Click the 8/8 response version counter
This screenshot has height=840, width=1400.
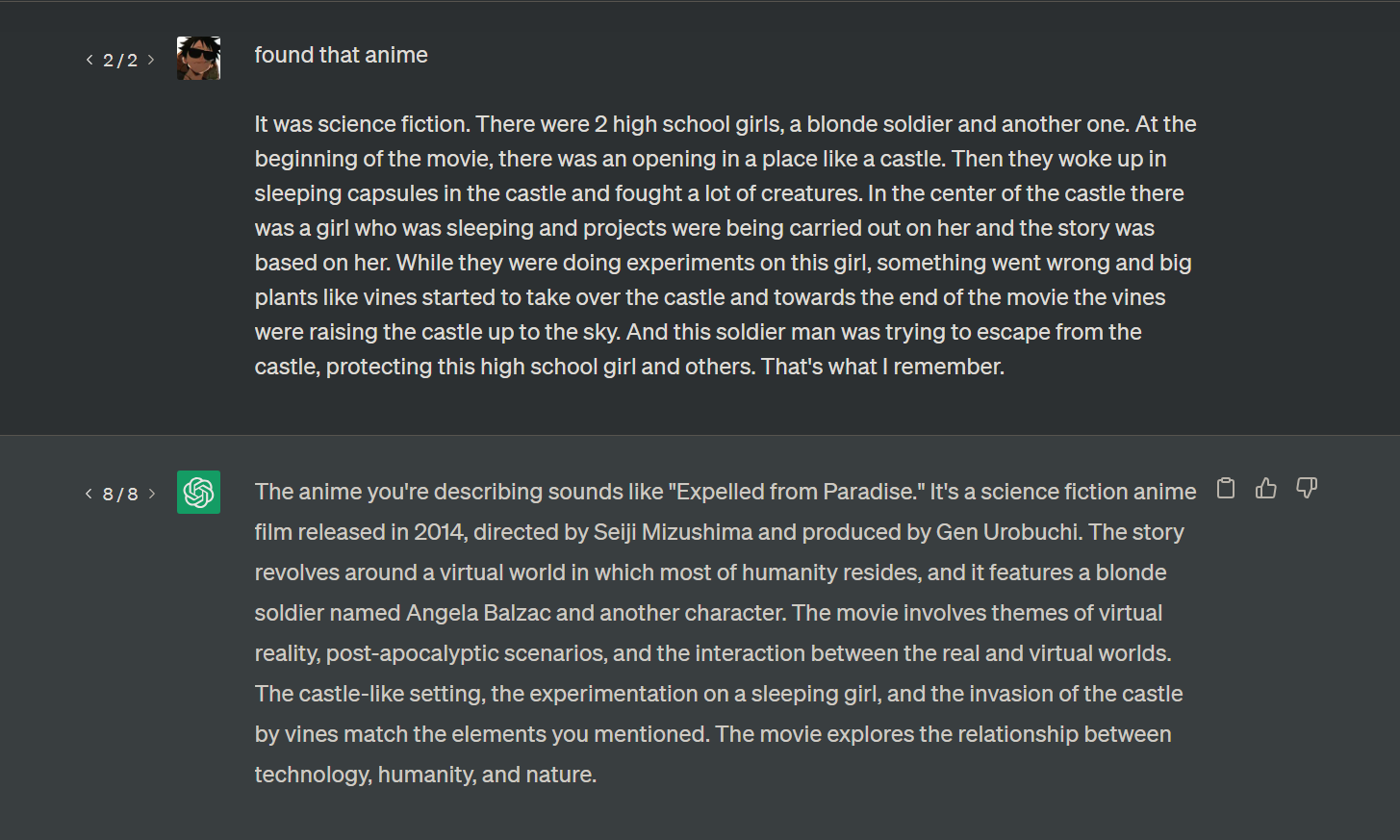click(x=120, y=494)
